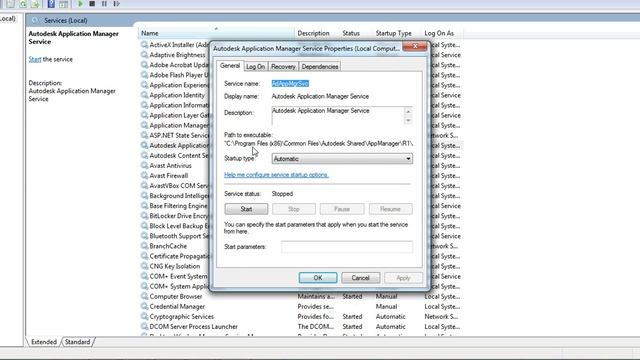640x360 pixels.
Task: Click the gear icon beside Computer Browser
Action: (144, 296)
